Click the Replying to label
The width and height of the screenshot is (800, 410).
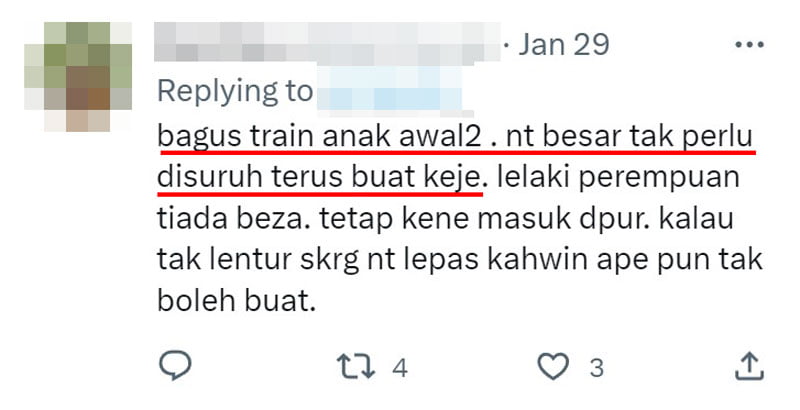(235, 92)
